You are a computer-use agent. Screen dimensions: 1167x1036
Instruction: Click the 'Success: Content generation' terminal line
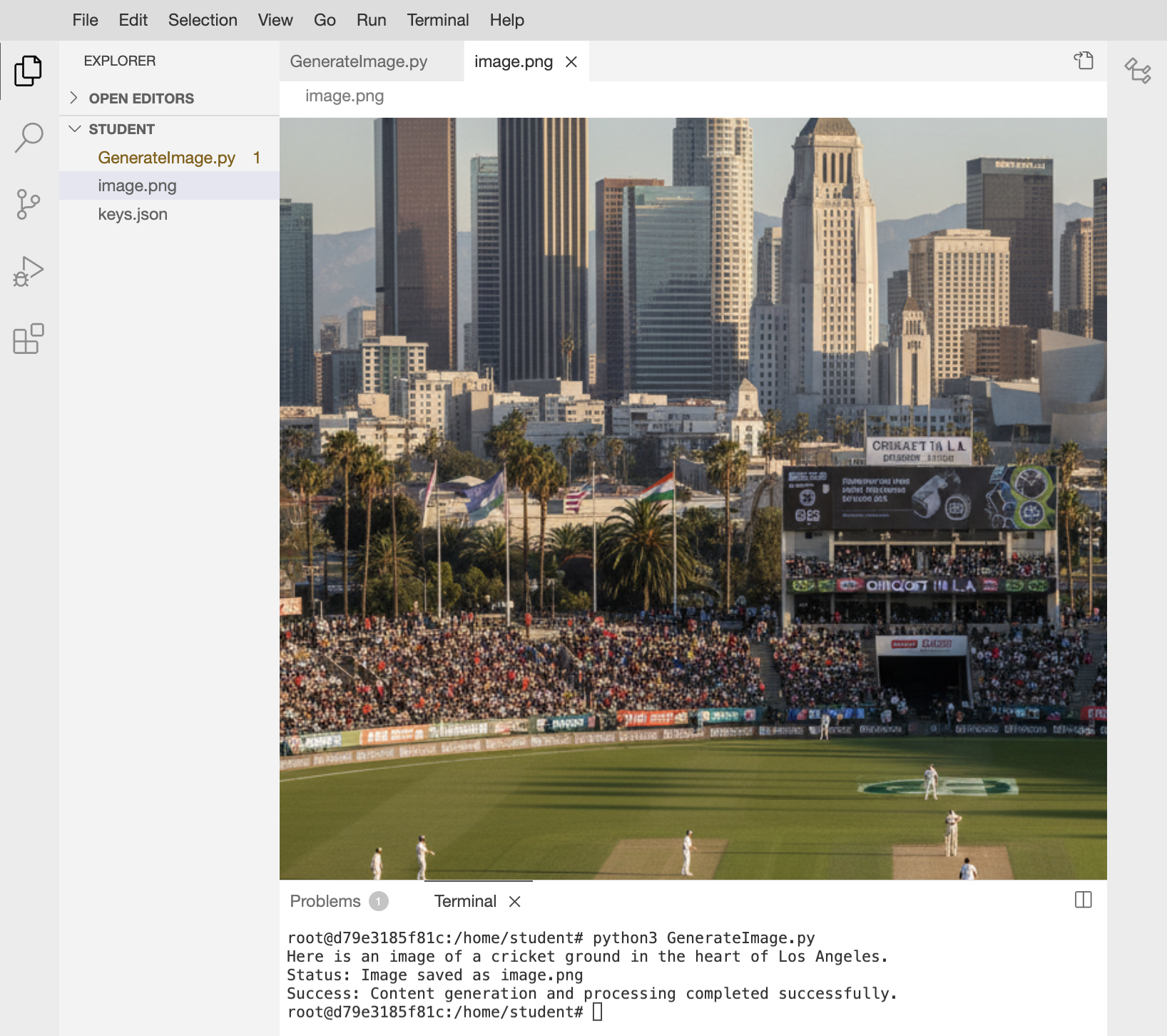[592, 993]
